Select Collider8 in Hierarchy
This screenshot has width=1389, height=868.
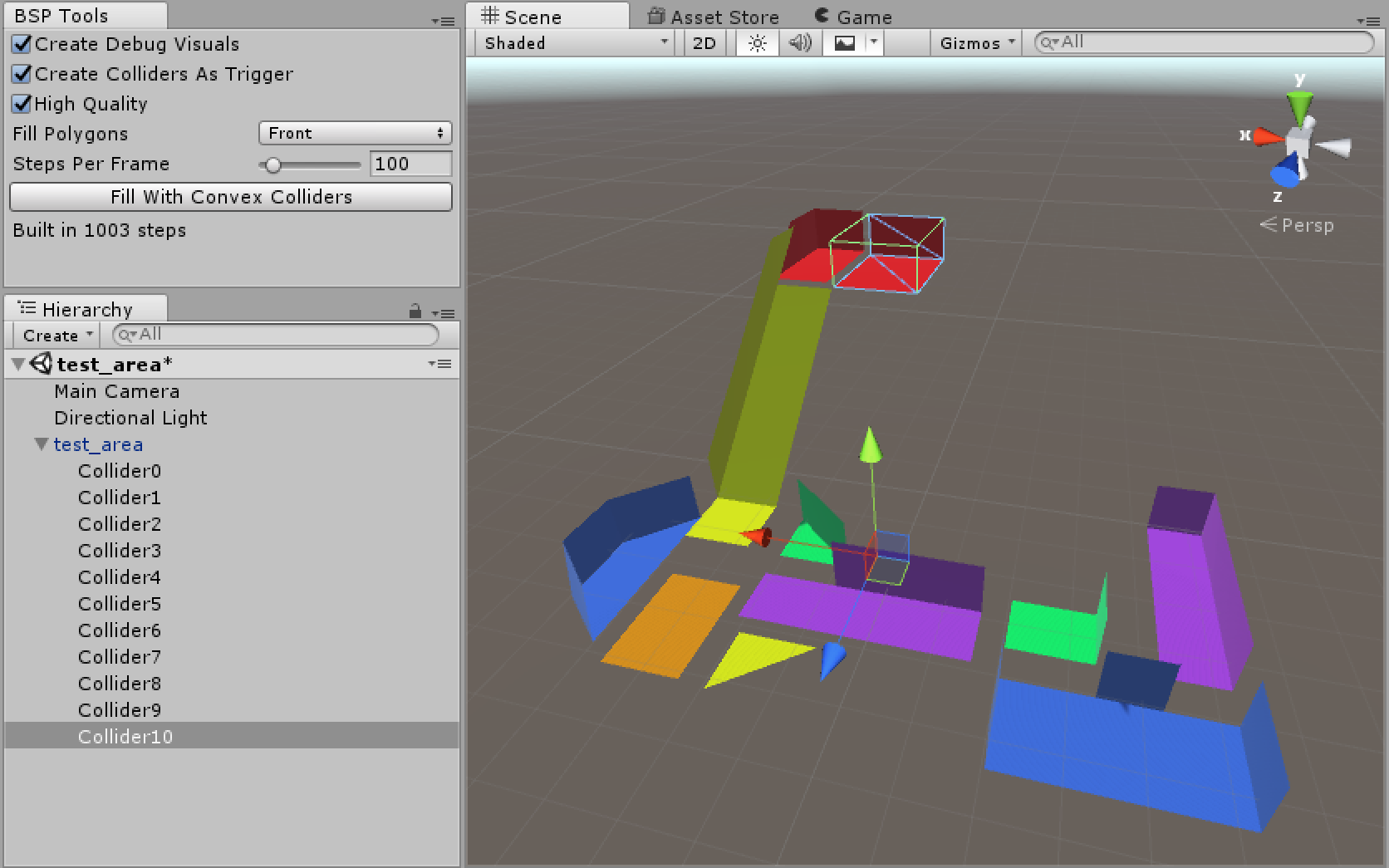232,684
